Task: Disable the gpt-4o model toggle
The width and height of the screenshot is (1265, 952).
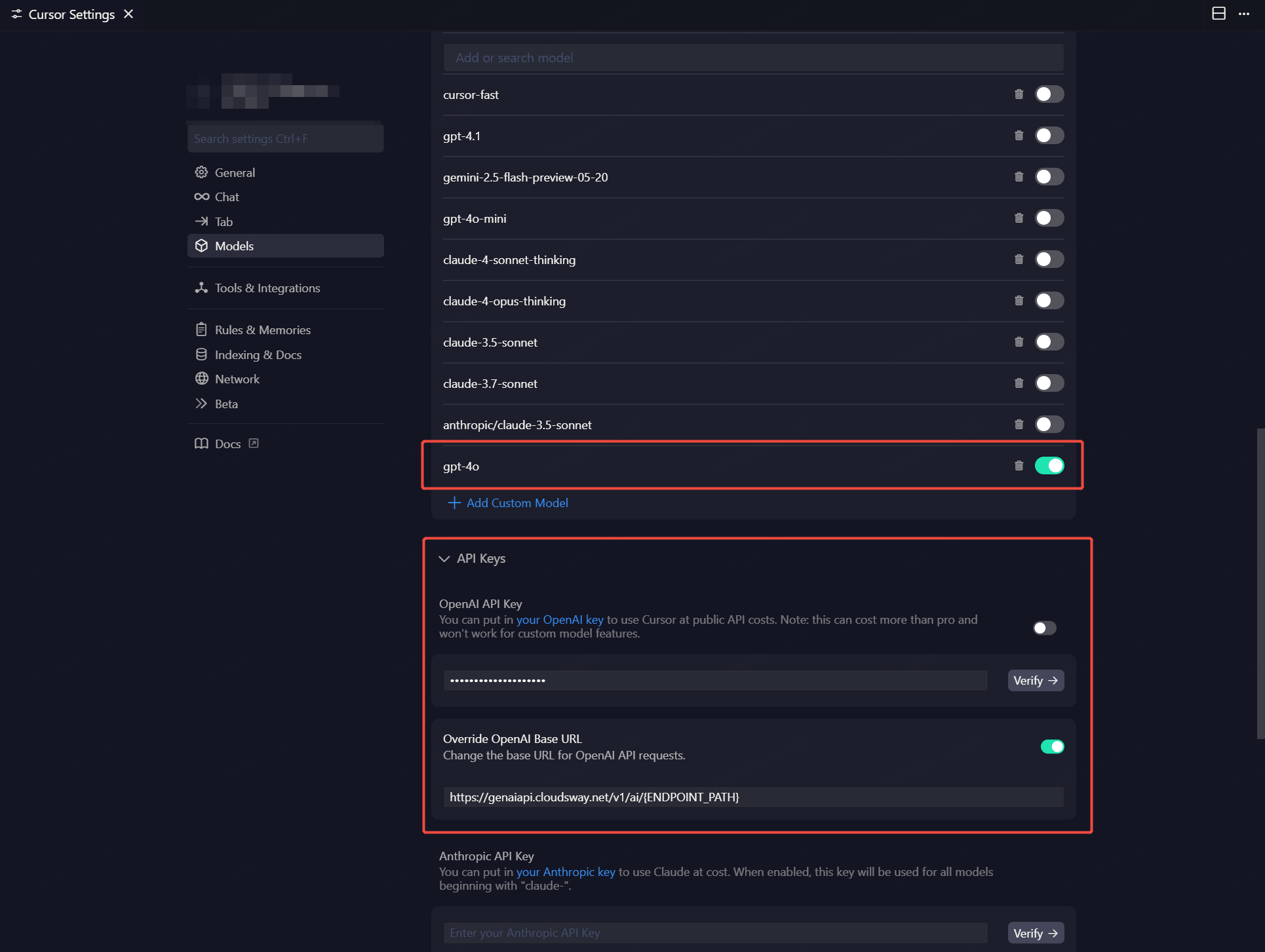Action: (x=1049, y=466)
